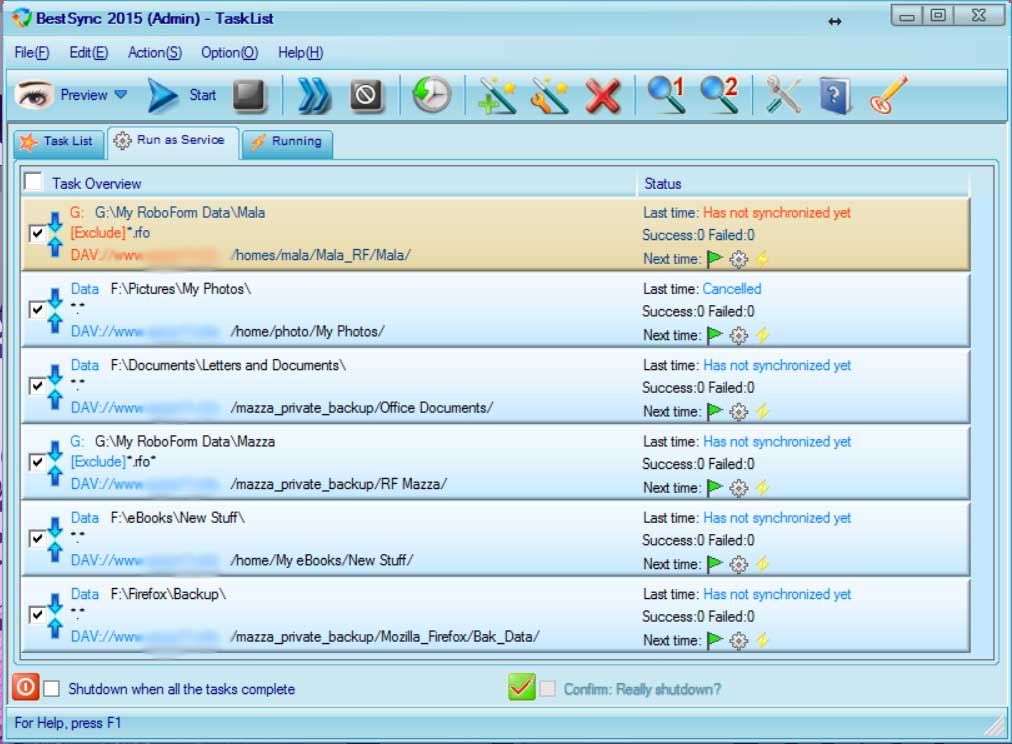Enable Shutdown when all the tasks complete
1012x744 pixels.
(52, 689)
